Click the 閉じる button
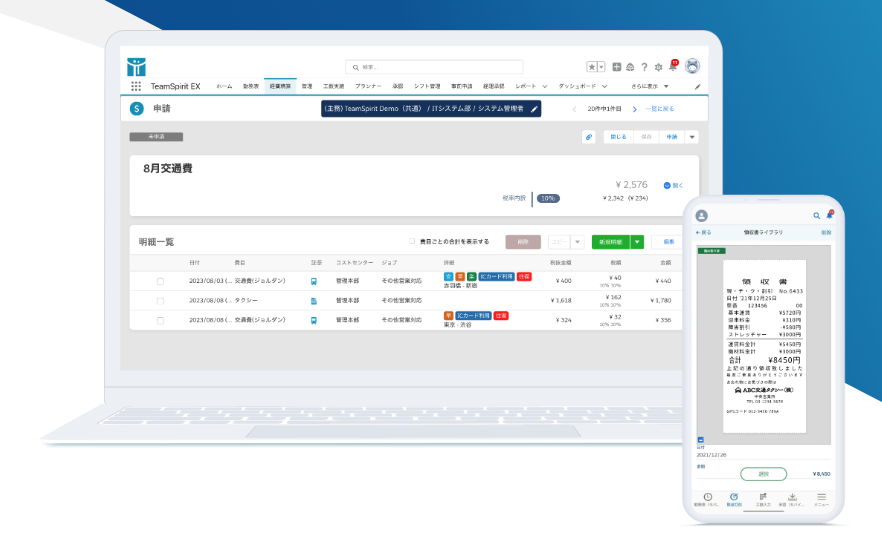 (618, 137)
